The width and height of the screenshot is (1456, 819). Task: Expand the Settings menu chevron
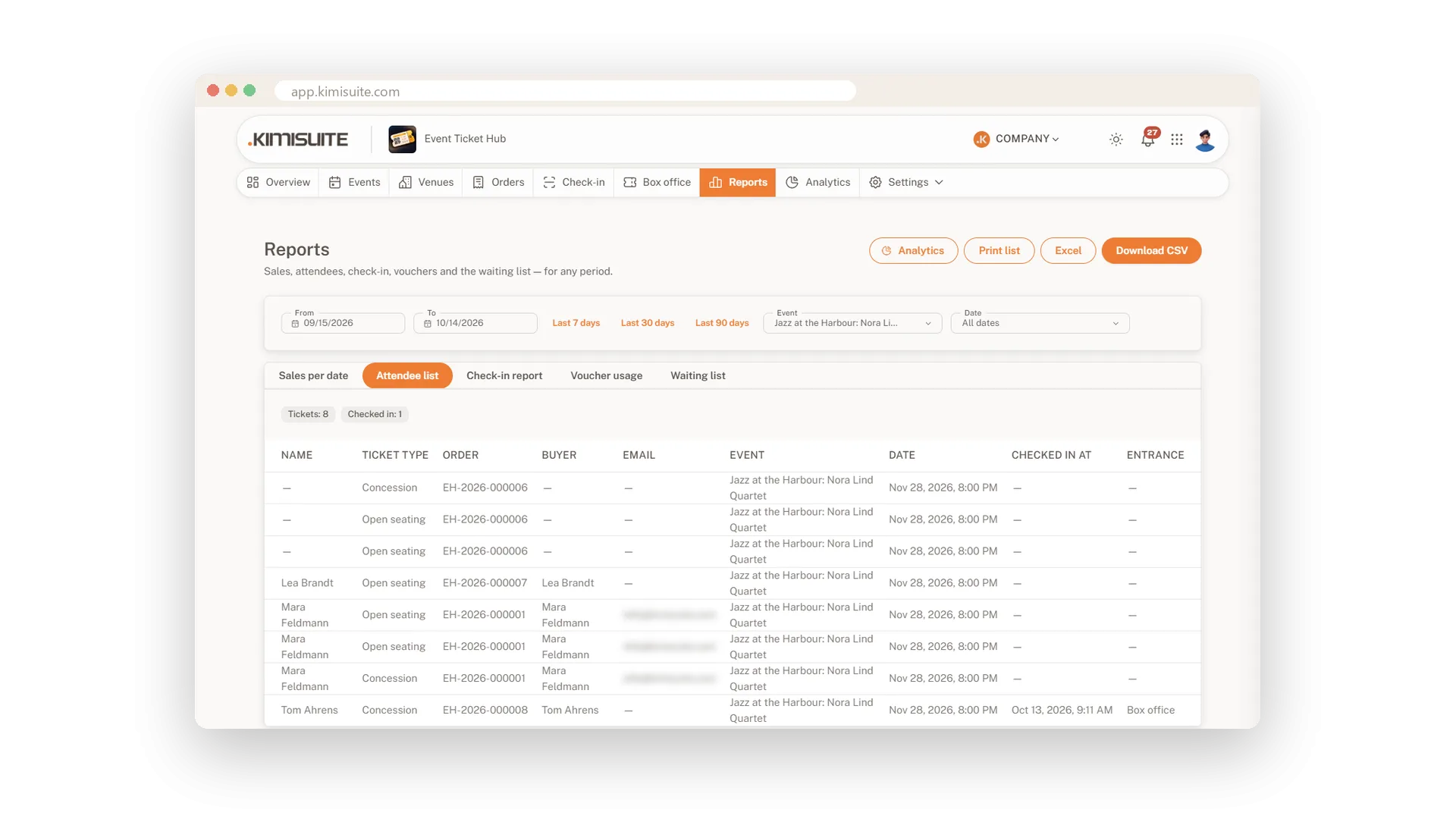pyautogui.click(x=939, y=183)
